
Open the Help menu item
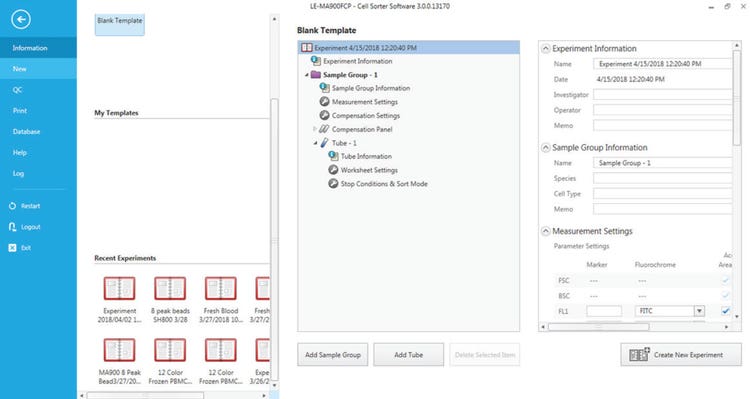pos(38,153)
